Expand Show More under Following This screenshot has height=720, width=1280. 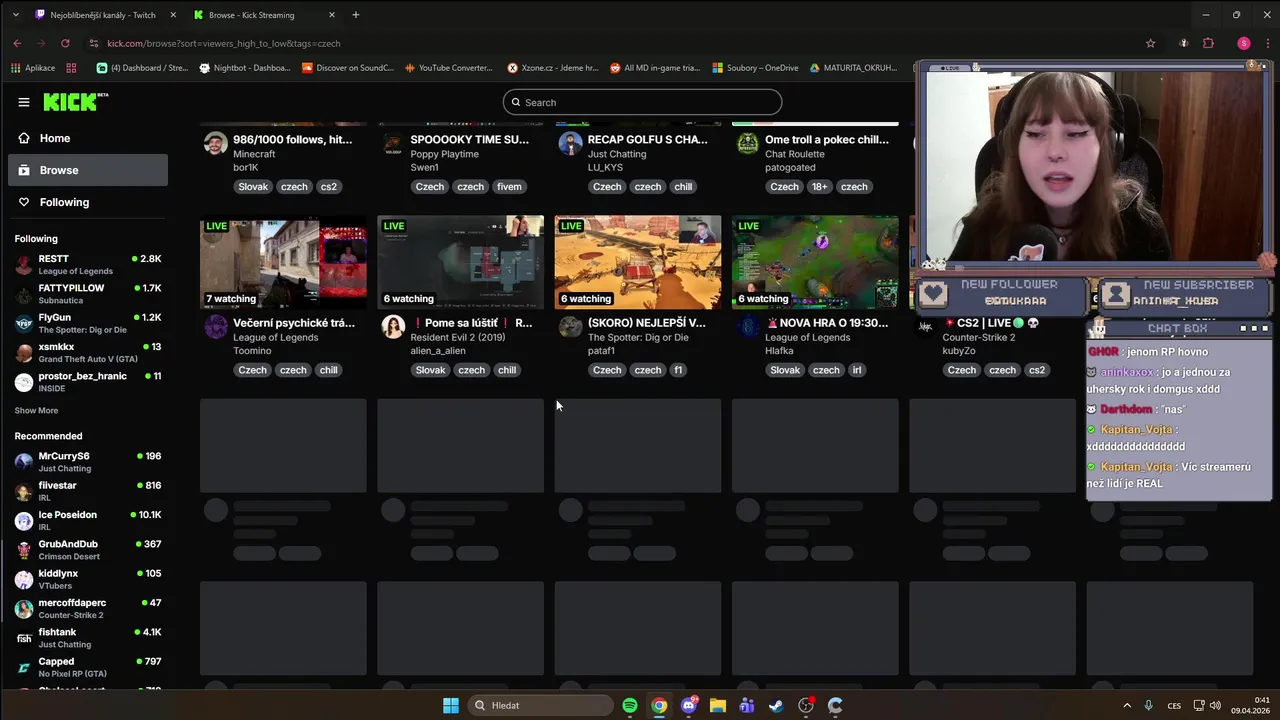click(x=36, y=410)
